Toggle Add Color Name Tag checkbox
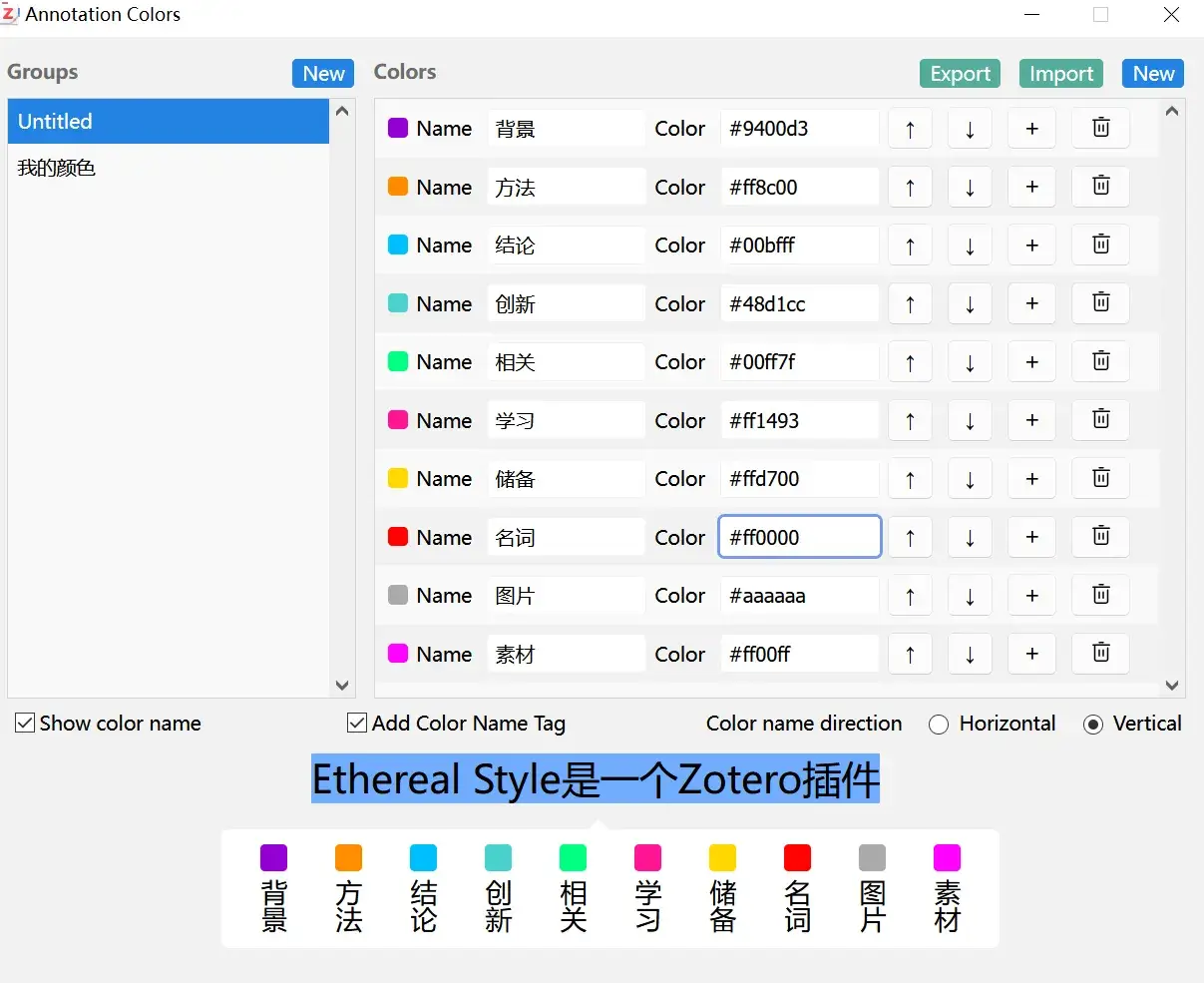The width and height of the screenshot is (1204, 983). [x=357, y=724]
